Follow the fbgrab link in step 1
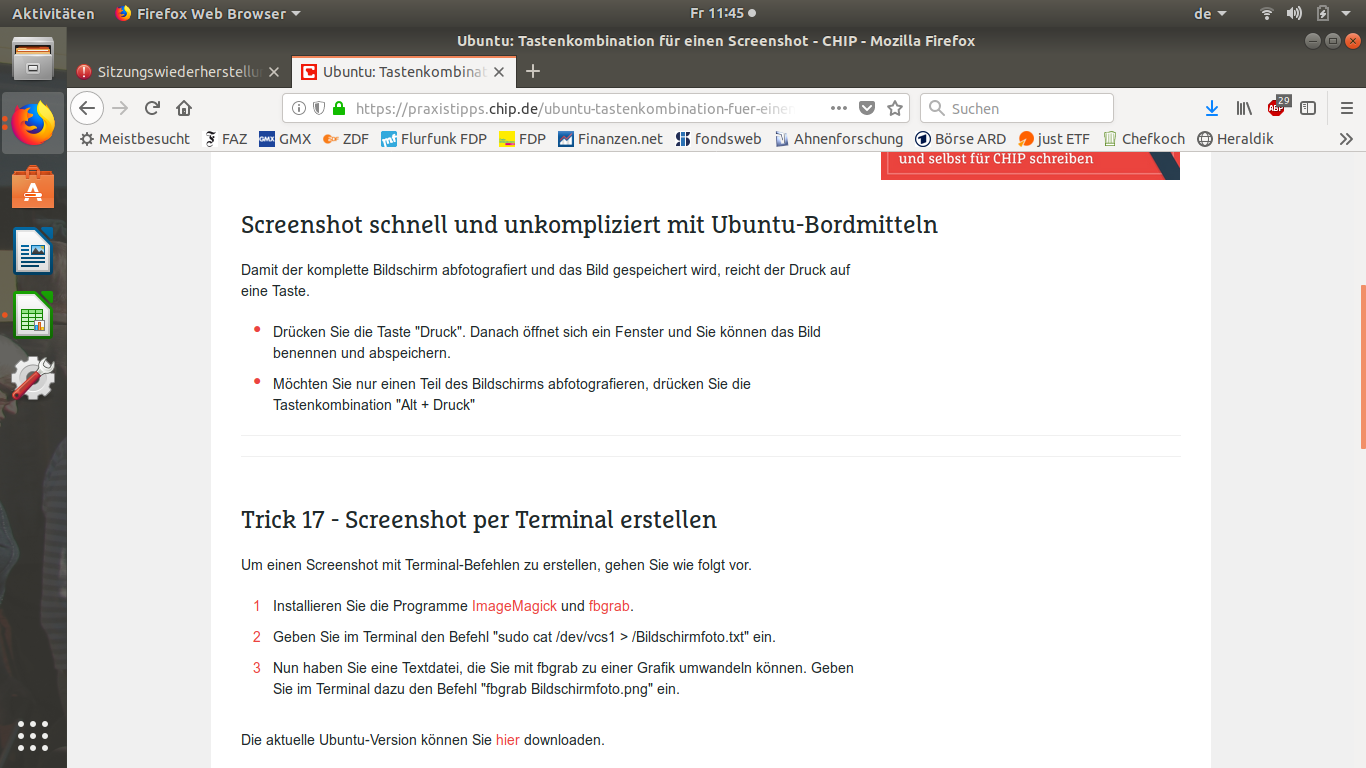 pyautogui.click(x=610, y=606)
